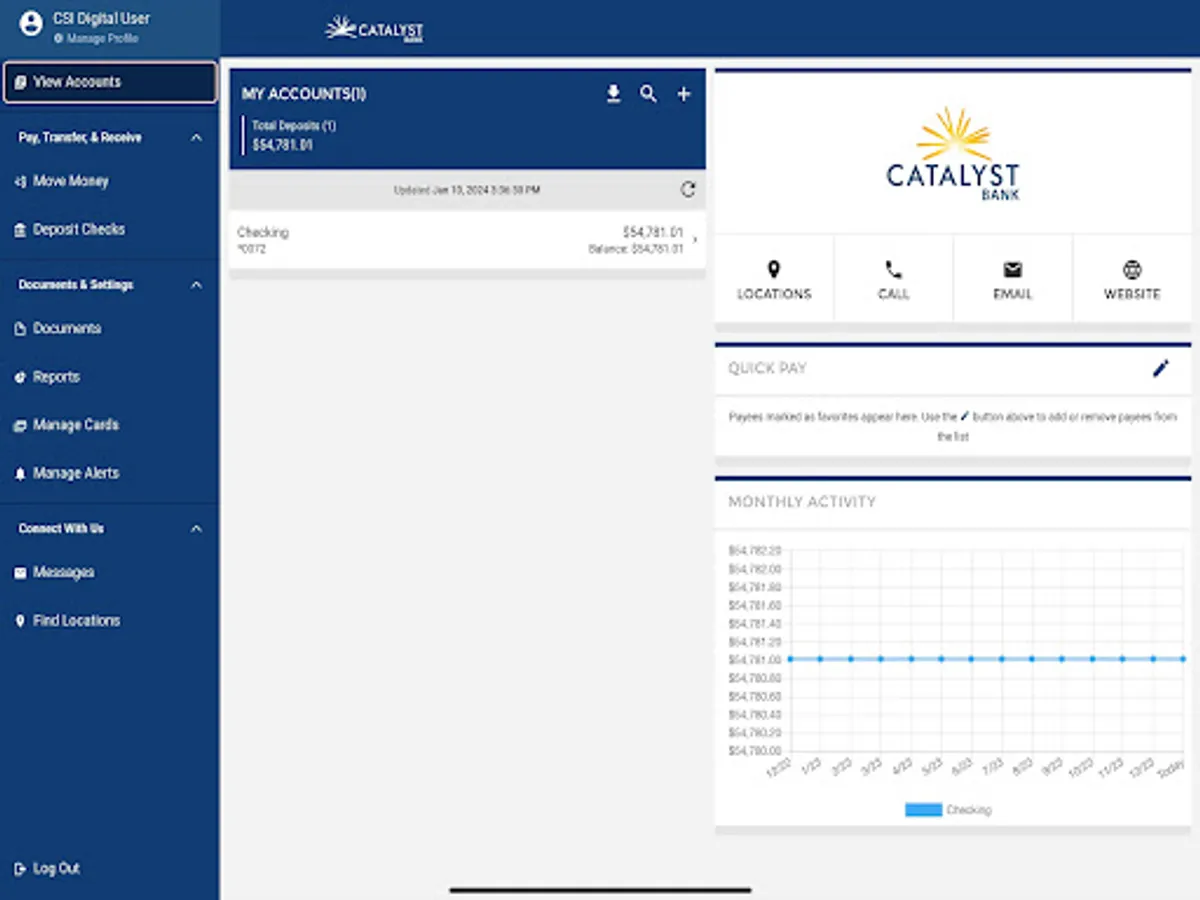Expand the Checking account details chevron

(696, 240)
